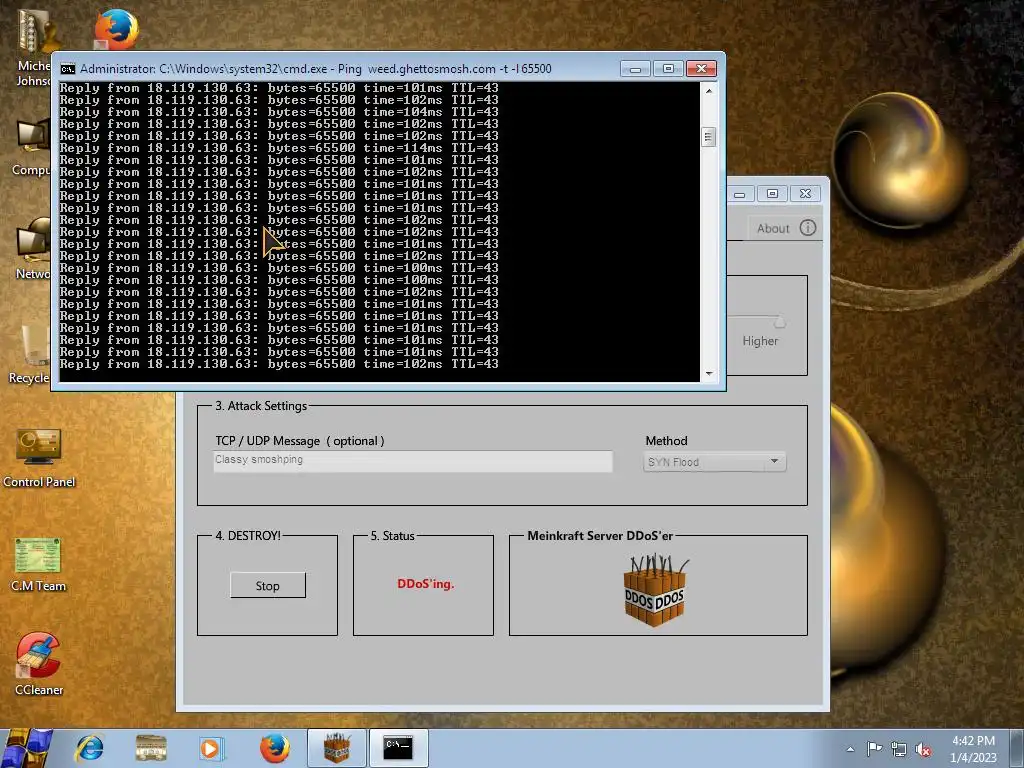Click the info icon next to About
The height and width of the screenshot is (768, 1024).
click(808, 228)
